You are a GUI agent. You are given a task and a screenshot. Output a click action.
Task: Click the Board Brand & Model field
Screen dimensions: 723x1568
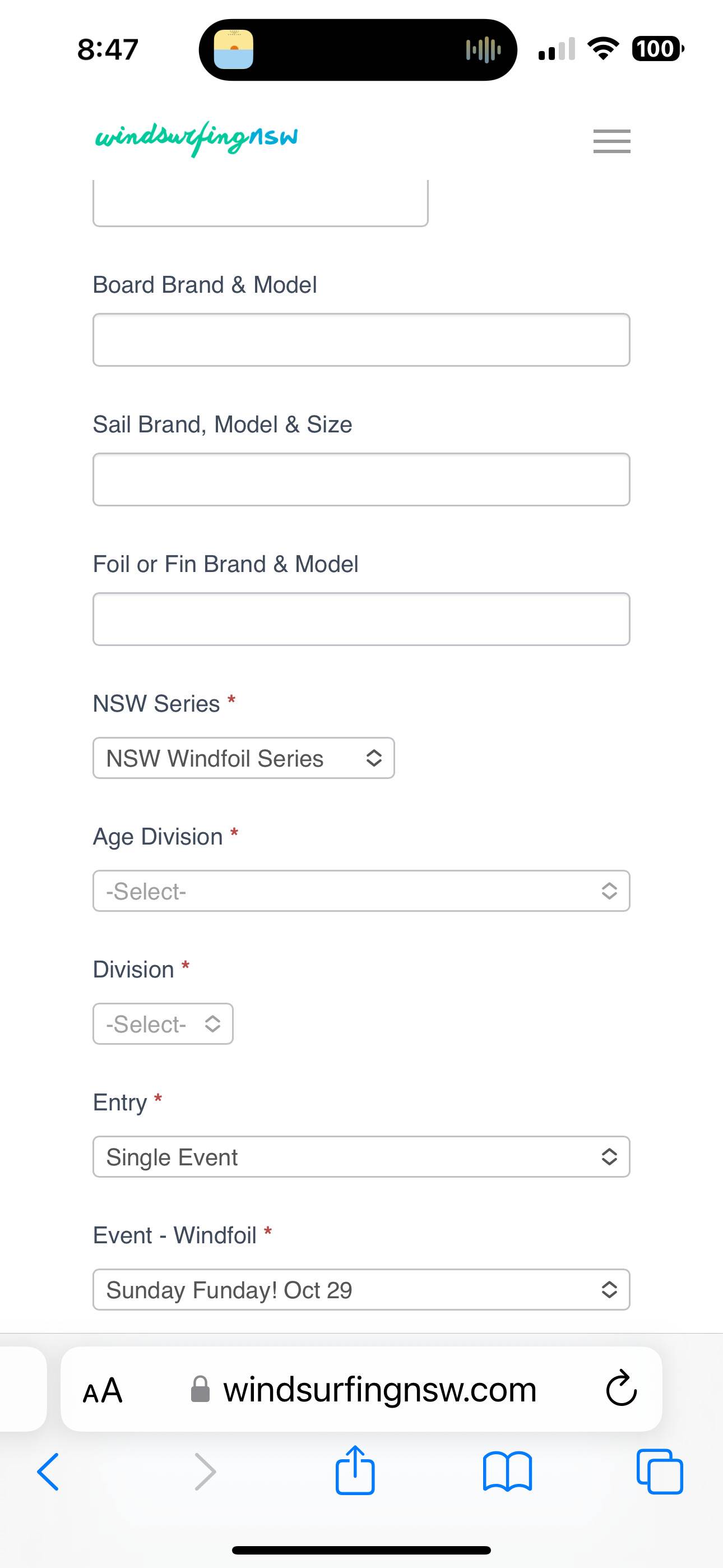tap(361, 340)
